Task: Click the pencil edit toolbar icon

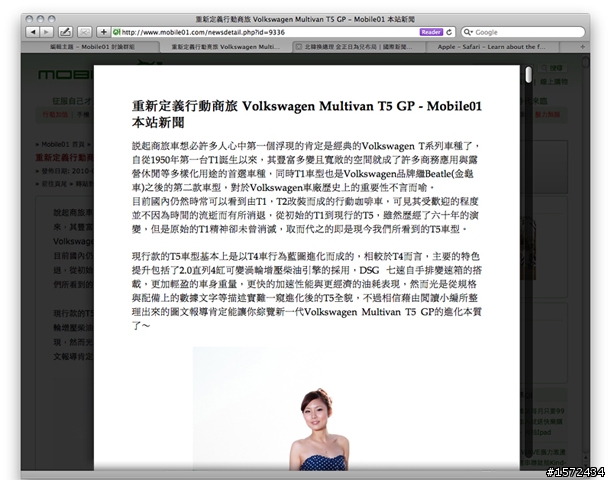Action: point(65,32)
